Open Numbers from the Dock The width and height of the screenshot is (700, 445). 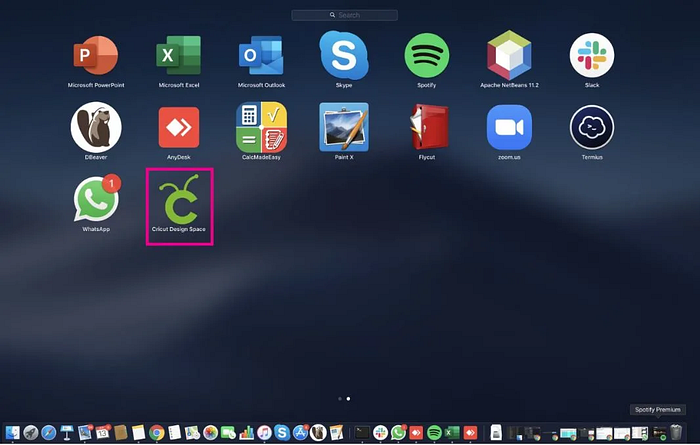[246, 433]
